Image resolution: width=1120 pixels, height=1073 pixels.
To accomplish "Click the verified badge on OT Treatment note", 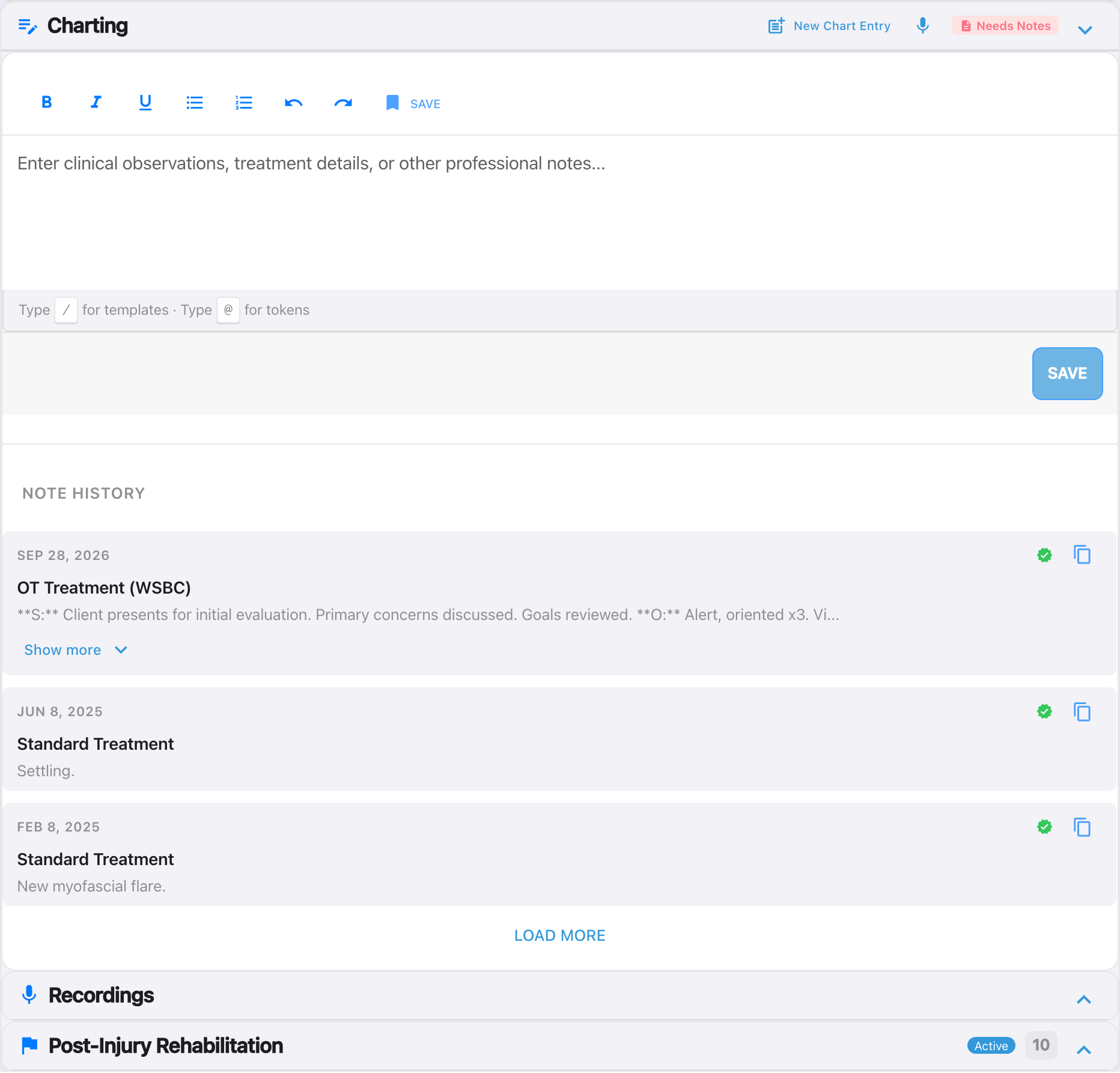I will (x=1044, y=555).
